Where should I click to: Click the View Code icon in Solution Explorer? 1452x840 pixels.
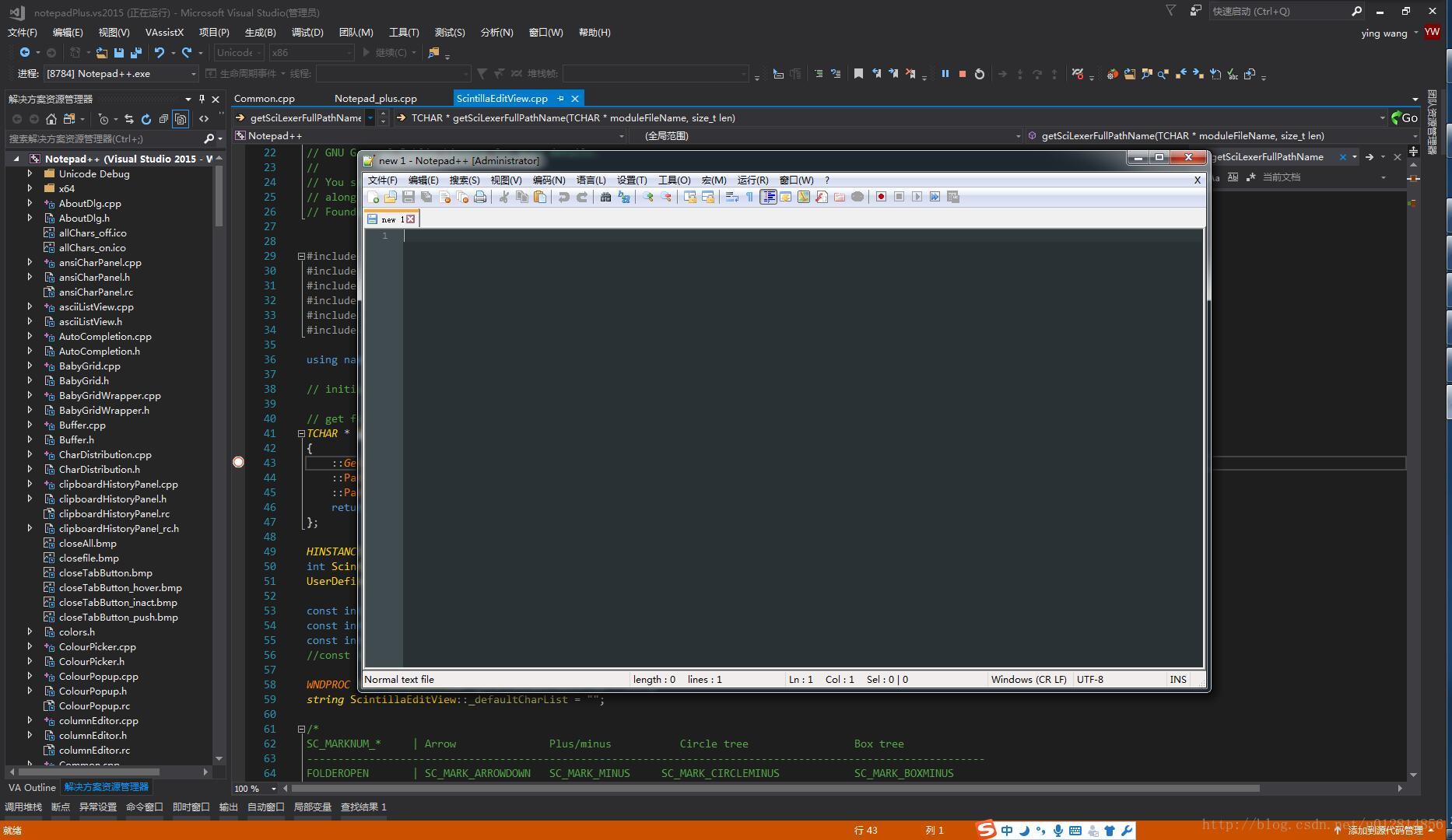tap(204, 119)
